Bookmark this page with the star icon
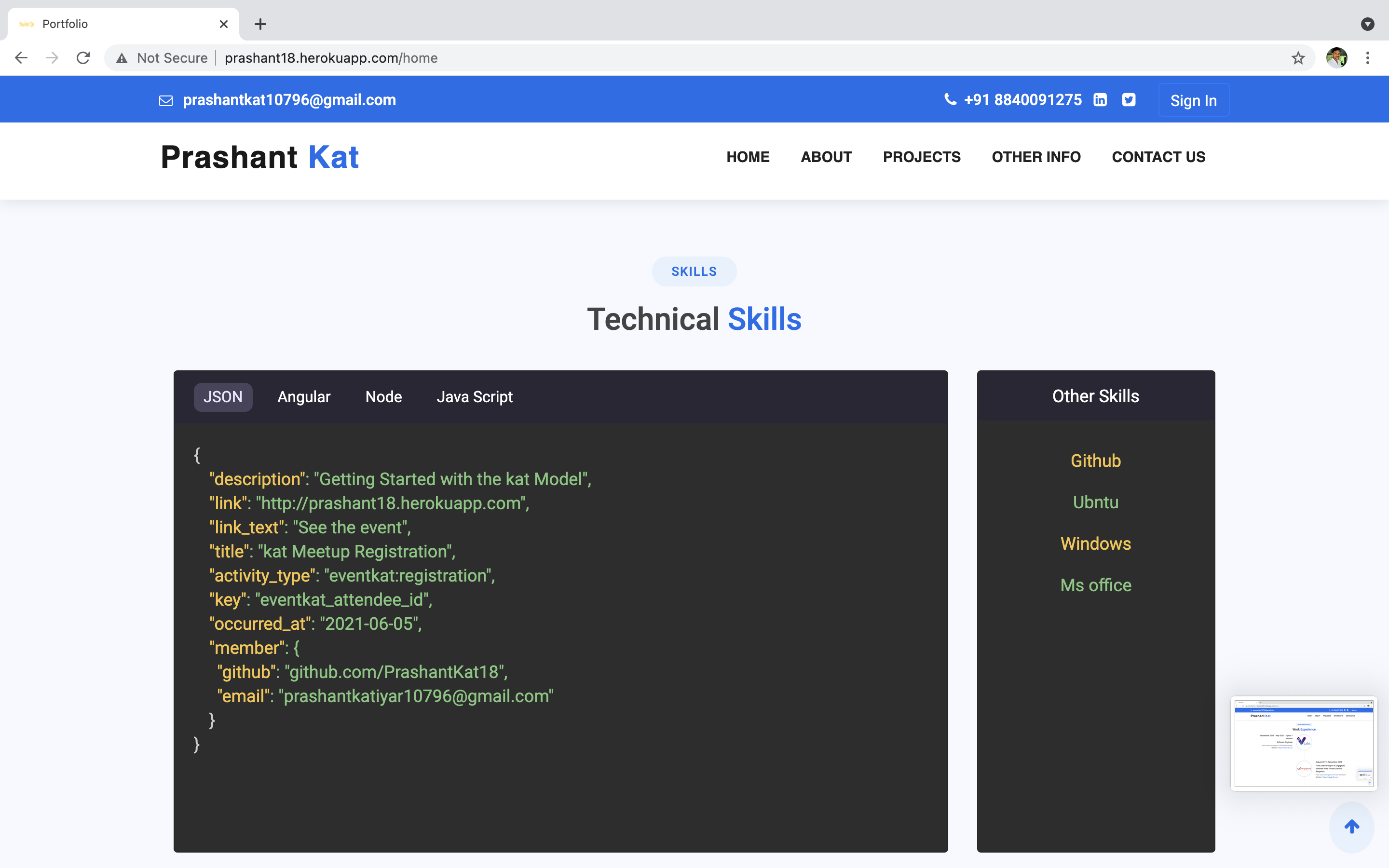Viewport: 1389px width, 868px height. pos(1298,58)
